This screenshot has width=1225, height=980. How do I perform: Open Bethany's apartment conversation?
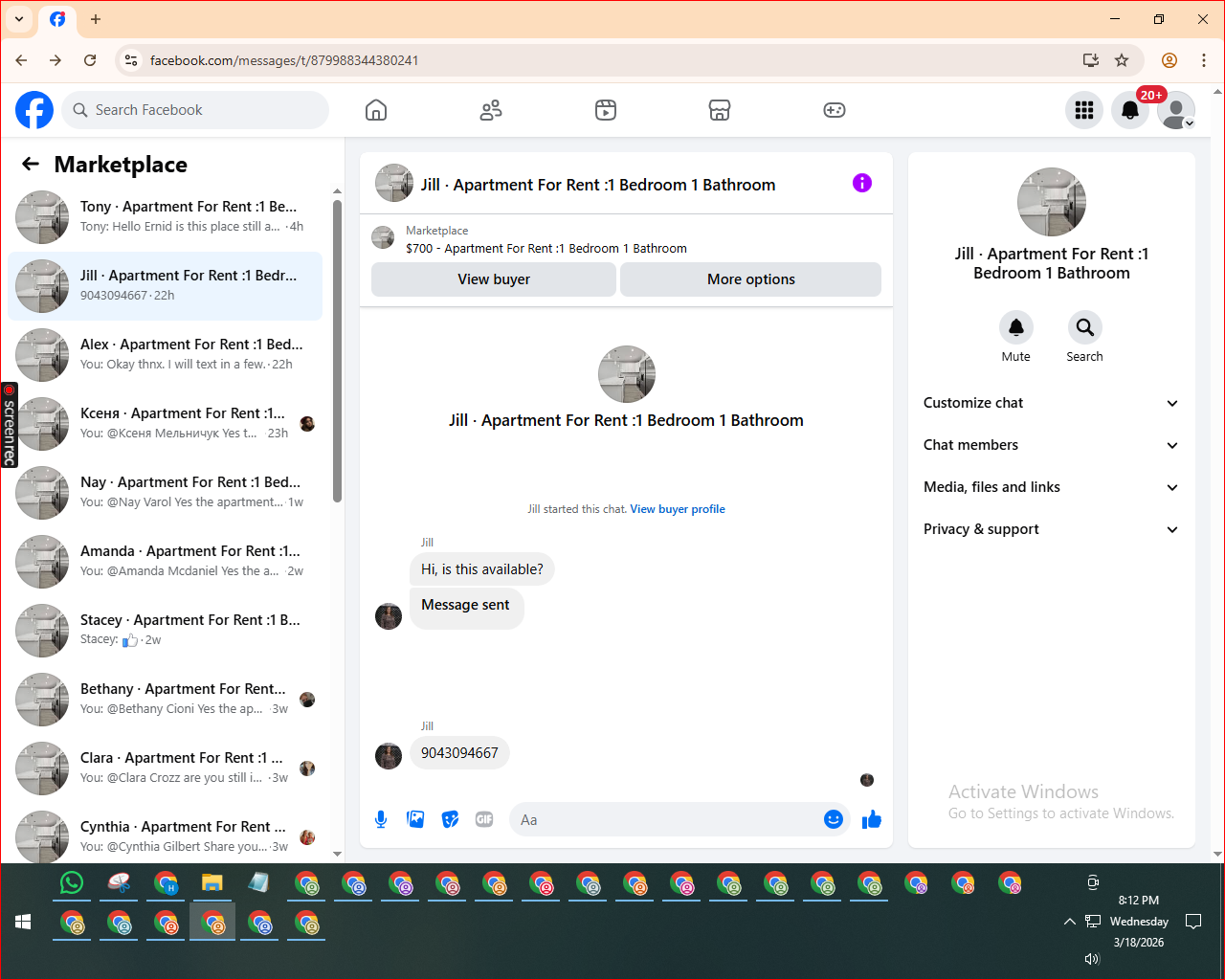(x=165, y=700)
